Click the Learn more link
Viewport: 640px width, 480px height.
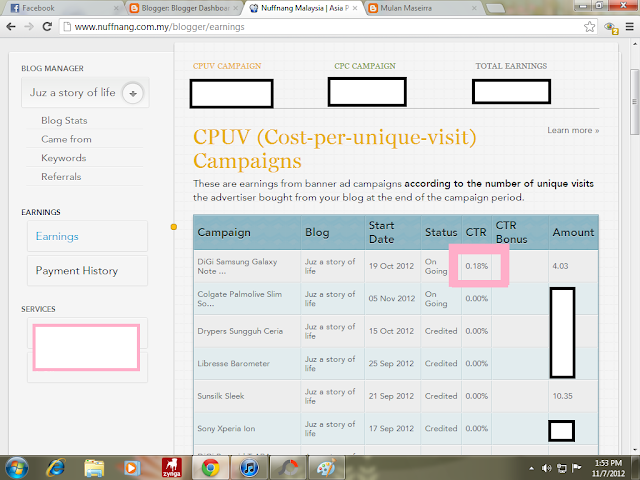[573, 130]
